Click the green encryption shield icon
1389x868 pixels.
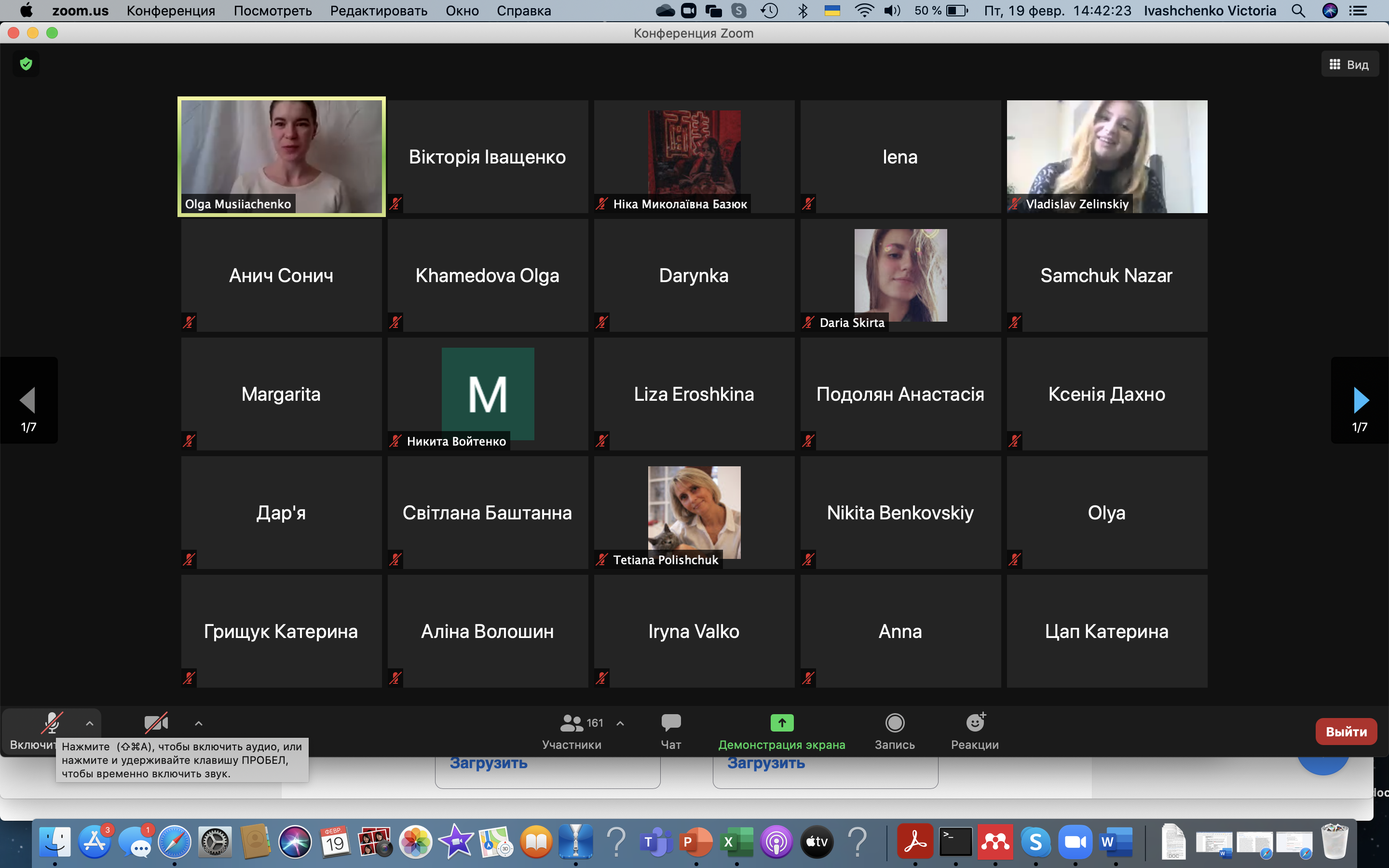pos(26,64)
